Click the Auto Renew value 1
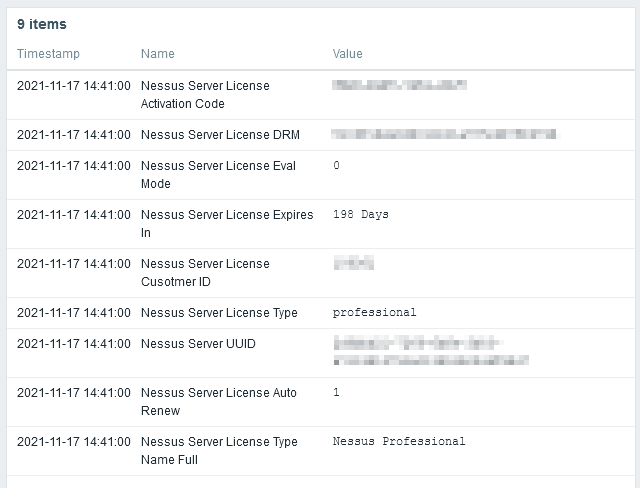 pos(336,392)
